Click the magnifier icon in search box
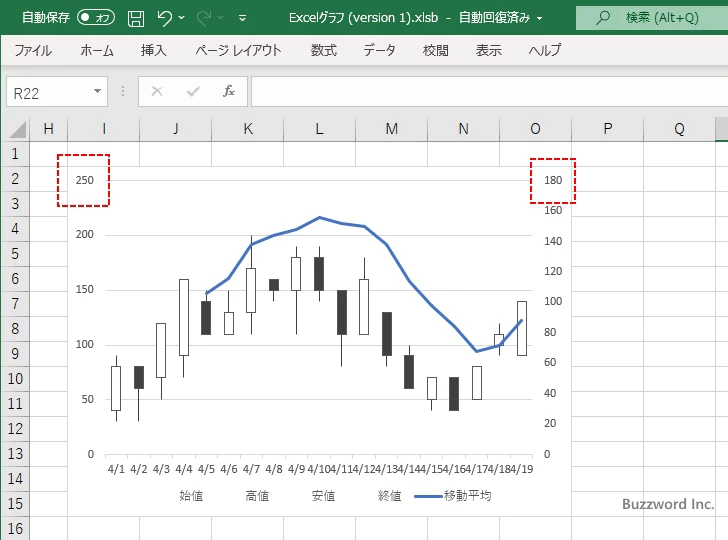Viewport: 728px width, 540px height. [x=603, y=18]
